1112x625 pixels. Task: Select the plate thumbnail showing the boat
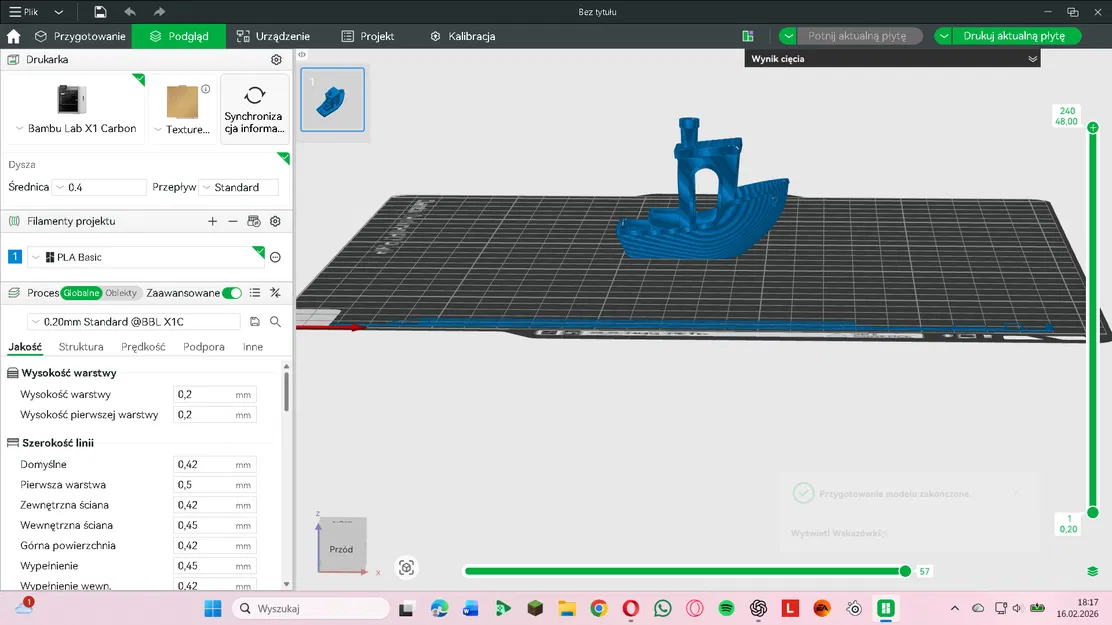[332, 99]
